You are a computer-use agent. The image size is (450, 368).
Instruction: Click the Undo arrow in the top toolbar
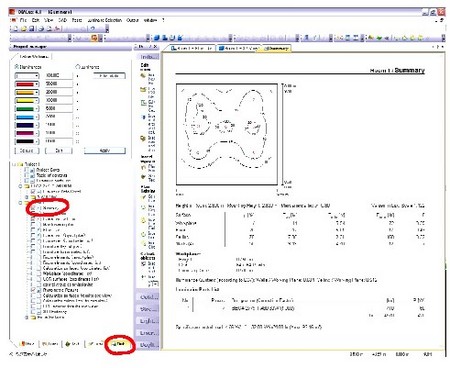click(93, 29)
